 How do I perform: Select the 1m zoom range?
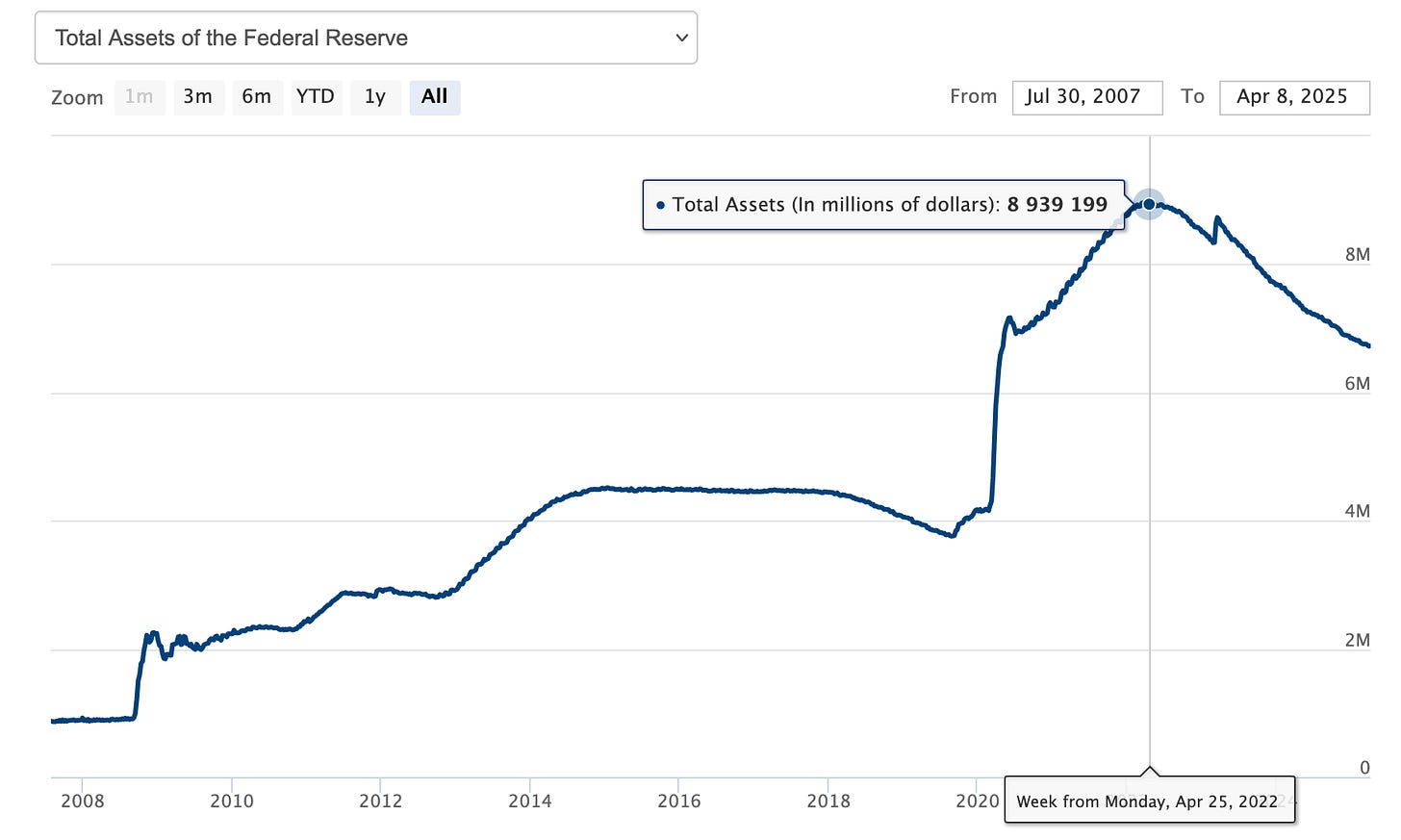139,96
